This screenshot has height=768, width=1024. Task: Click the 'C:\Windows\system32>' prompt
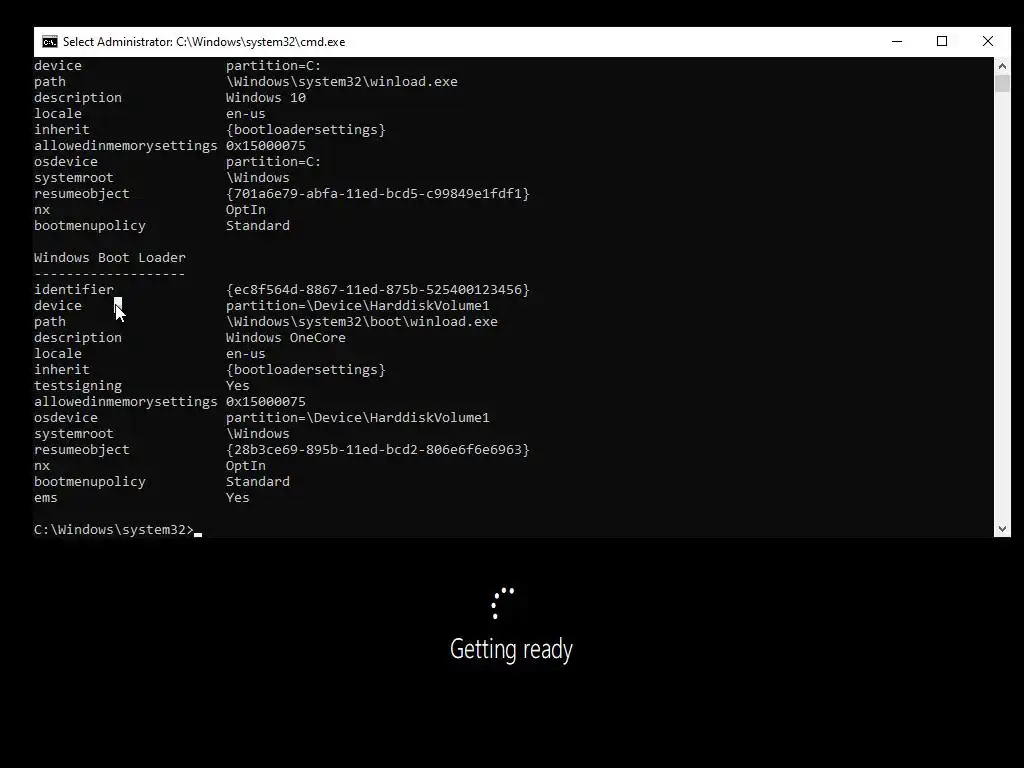[x=114, y=530]
